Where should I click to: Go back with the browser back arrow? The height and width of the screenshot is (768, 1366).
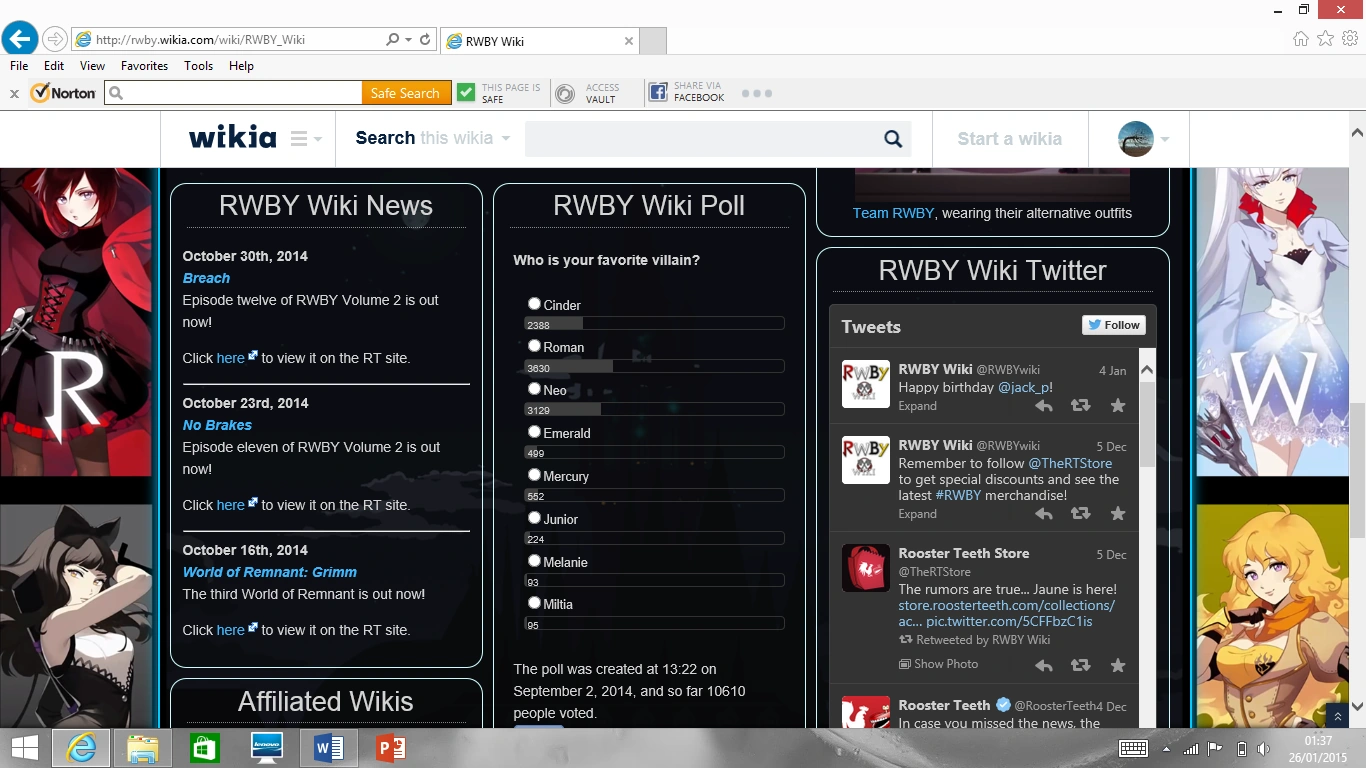click(20, 39)
